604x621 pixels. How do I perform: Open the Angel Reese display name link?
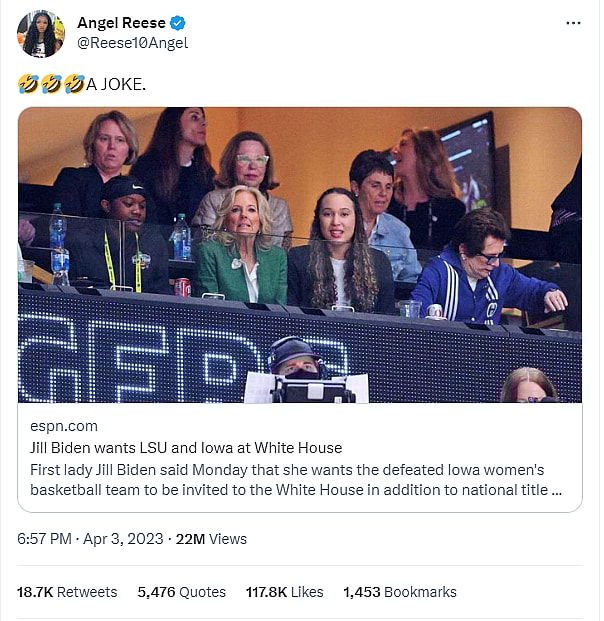pyautogui.click(x=121, y=24)
